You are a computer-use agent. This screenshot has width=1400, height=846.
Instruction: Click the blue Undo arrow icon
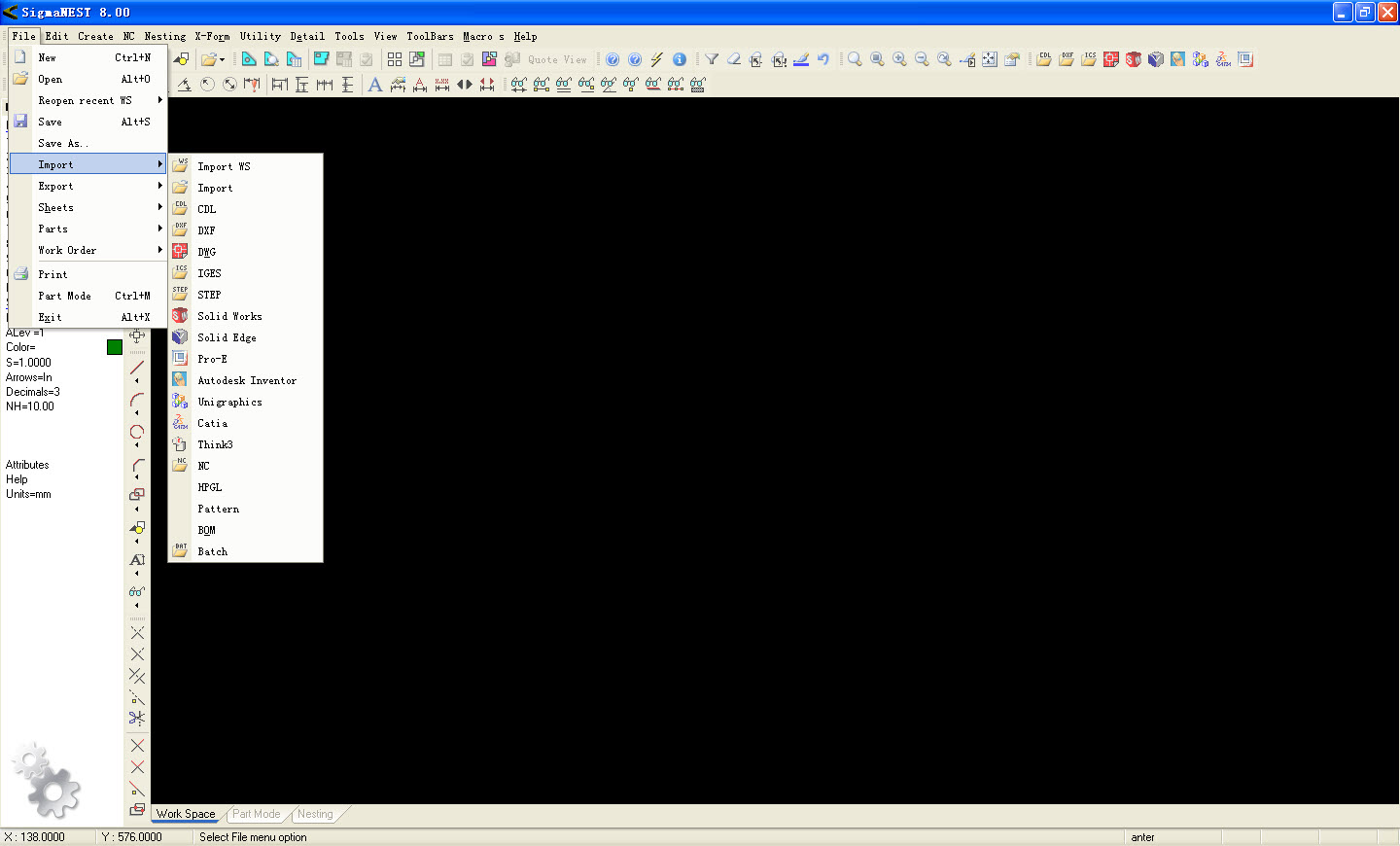pyautogui.click(x=823, y=59)
